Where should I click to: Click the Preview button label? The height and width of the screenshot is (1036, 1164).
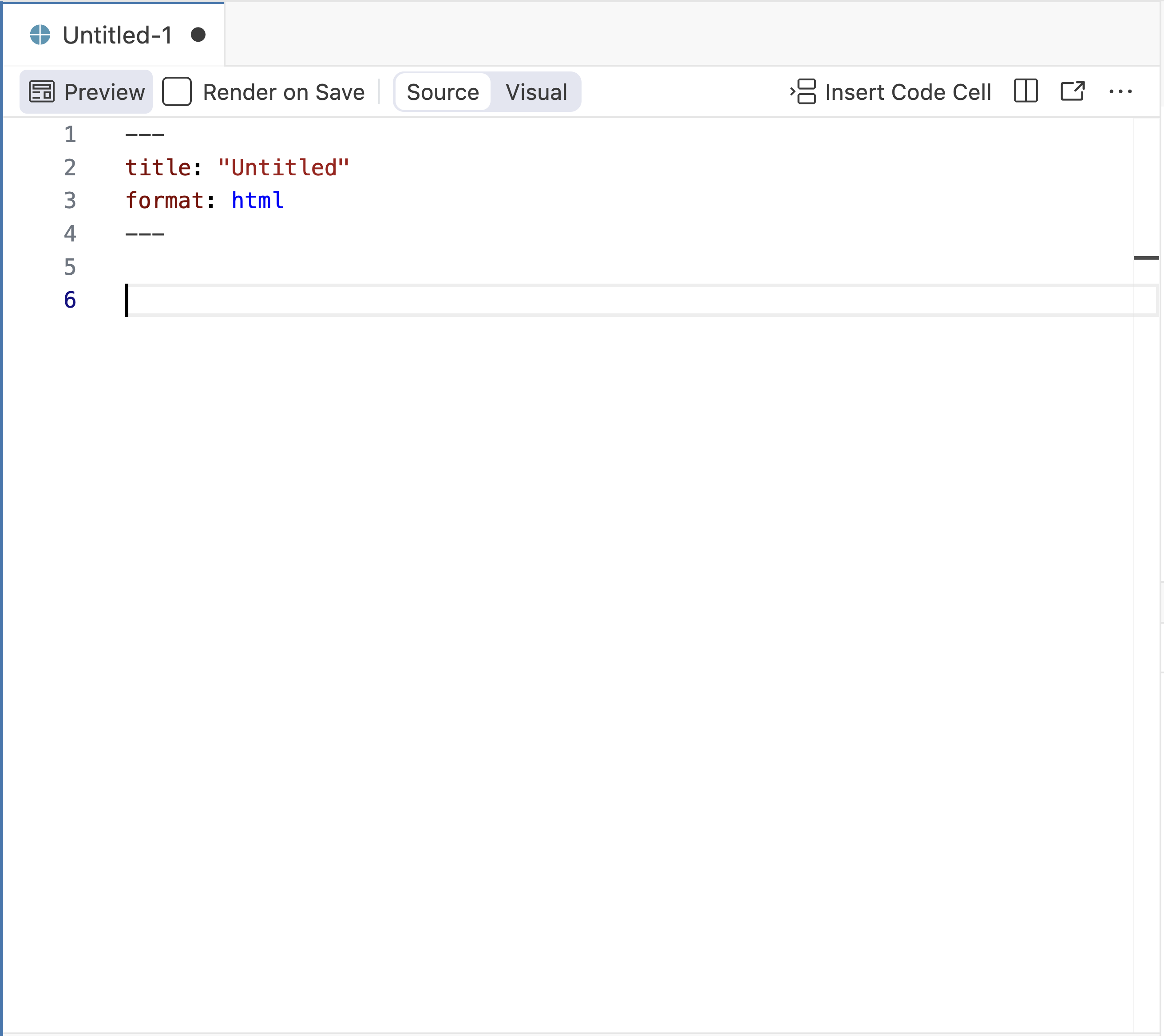[104, 92]
